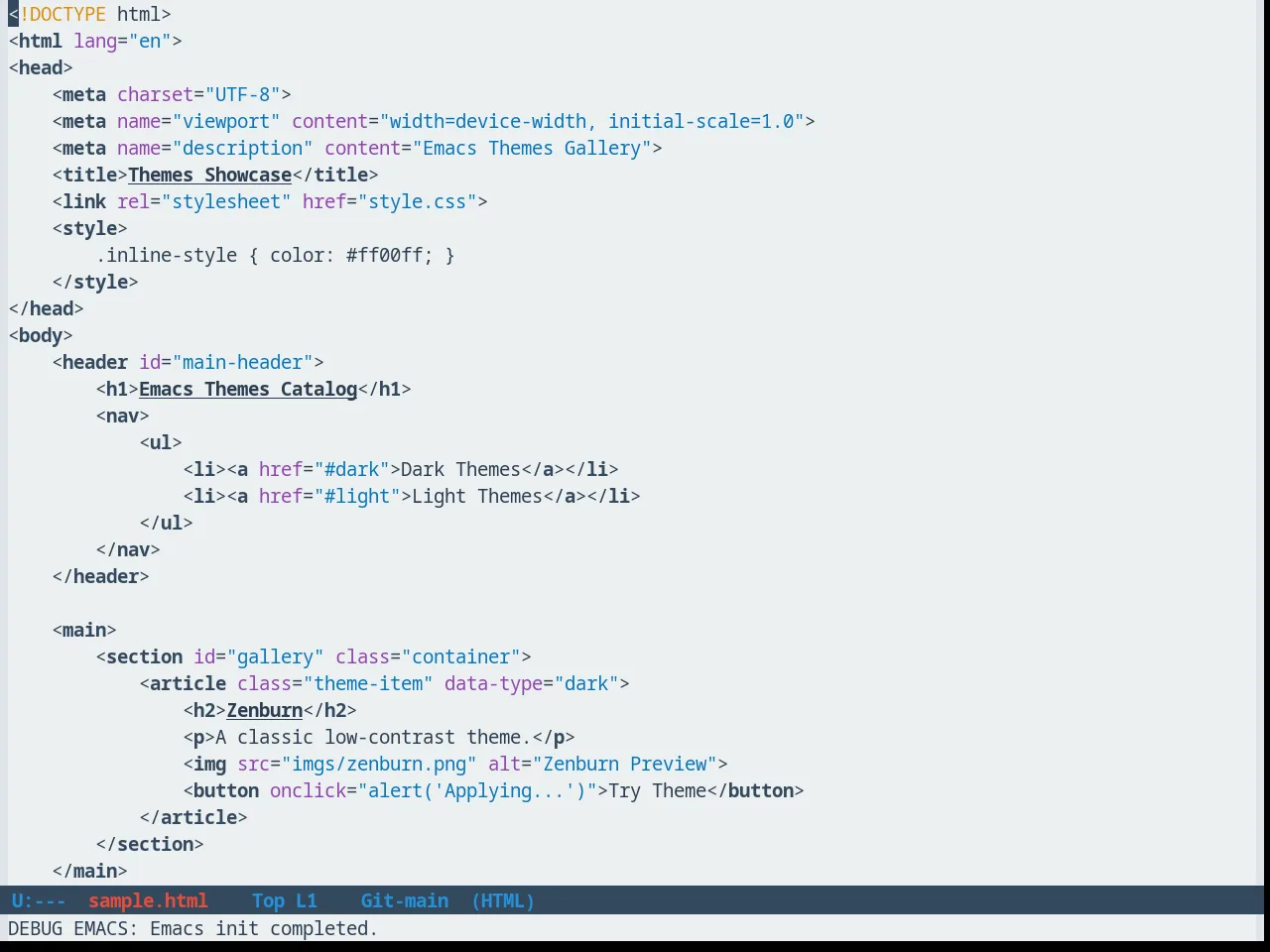Click the alt attribute name
This screenshot has height=952, width=1270.
pos(505,764)
